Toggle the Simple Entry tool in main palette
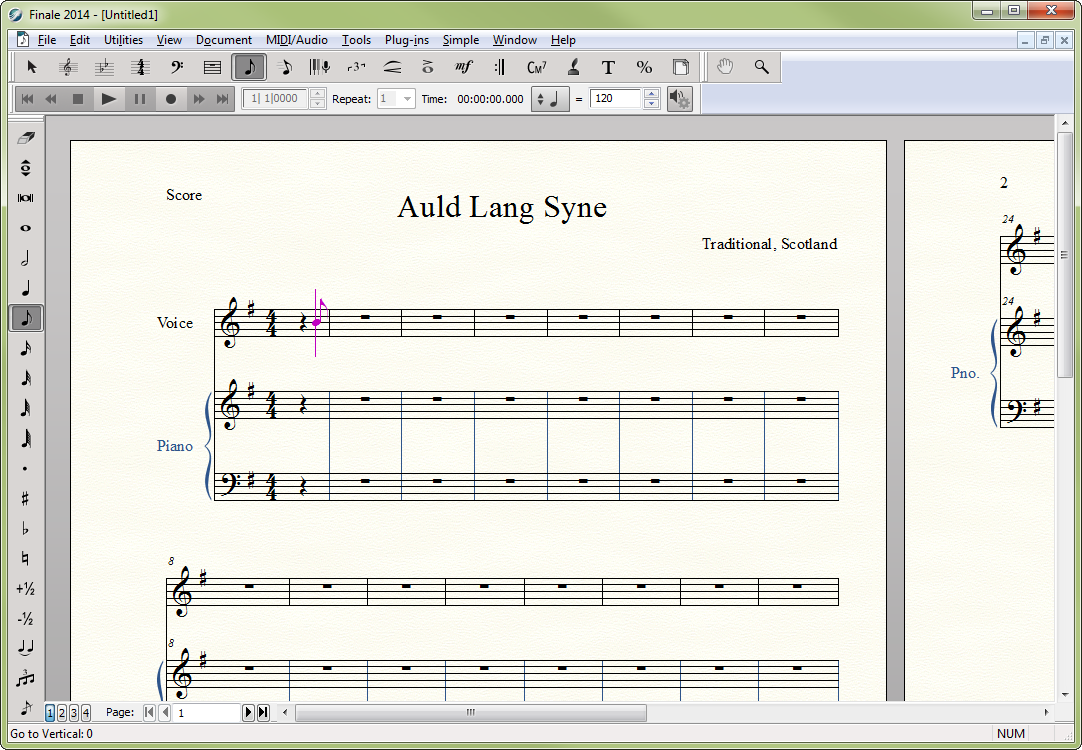The height and width of the screenshot is (750, 1082). (x=249, y=67)
